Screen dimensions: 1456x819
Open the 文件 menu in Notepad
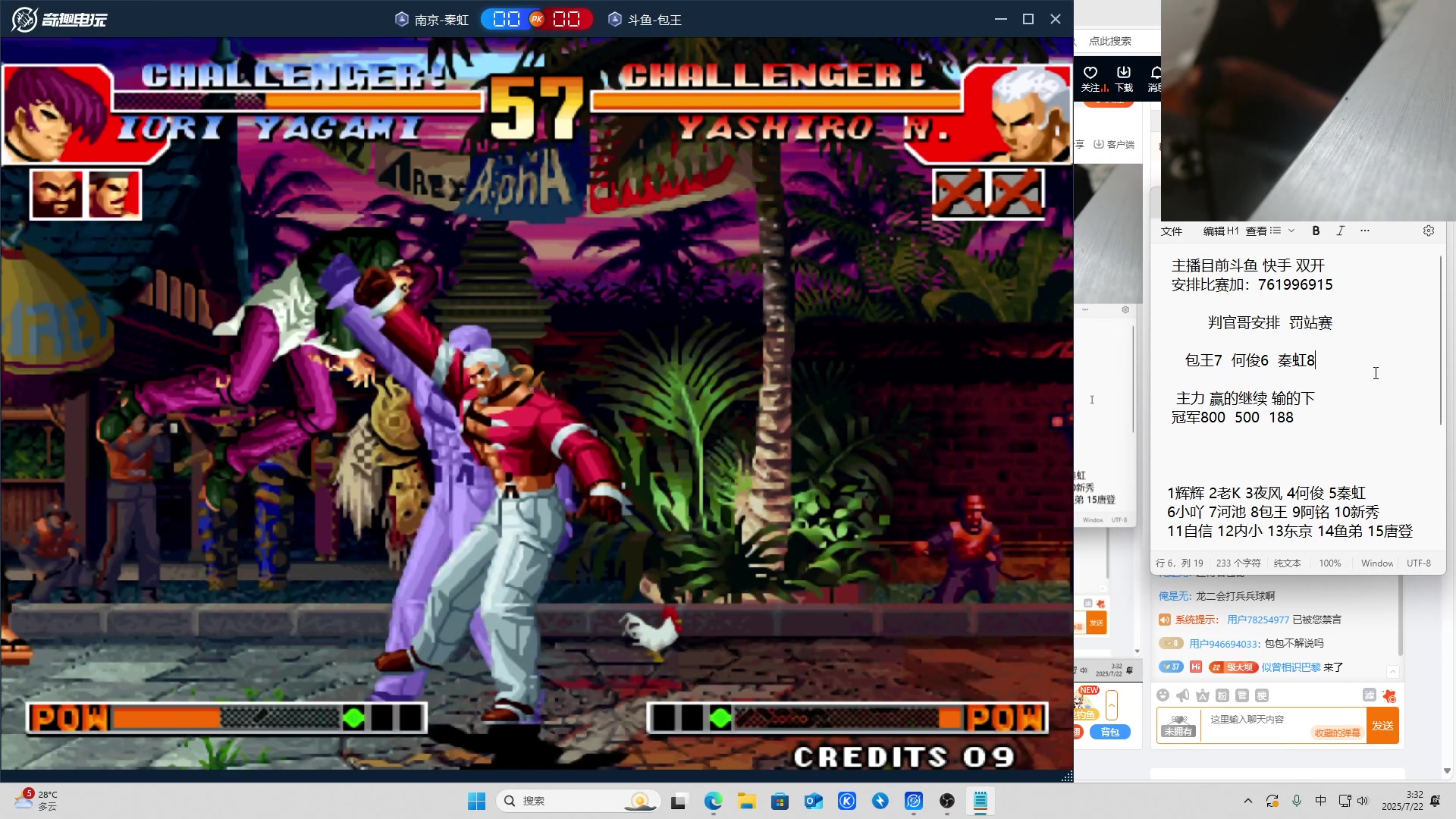click(x=1172, y=231)
